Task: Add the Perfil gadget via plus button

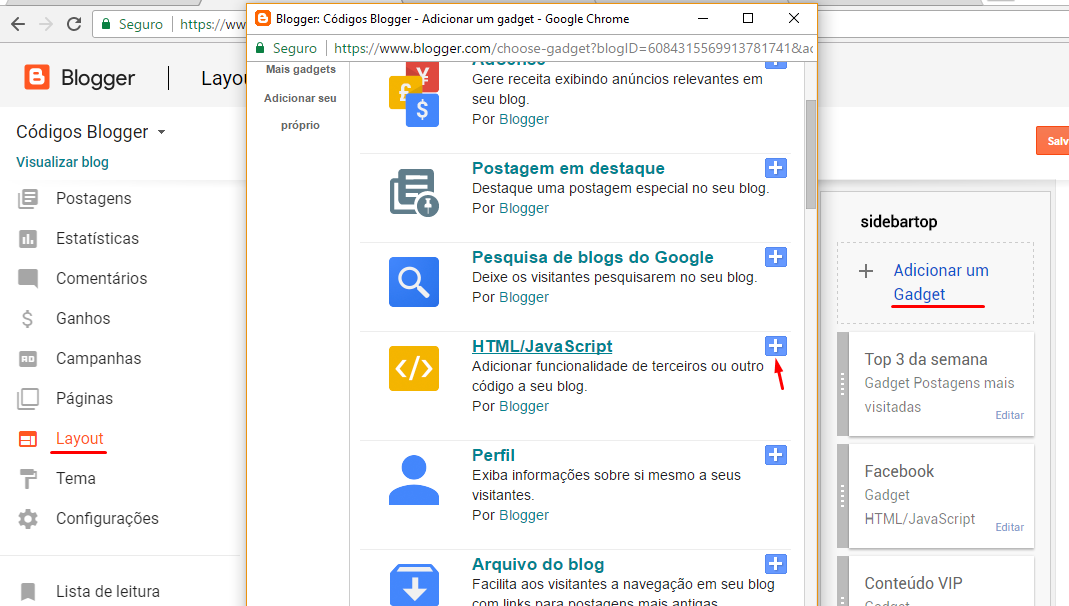Action: 776,455
